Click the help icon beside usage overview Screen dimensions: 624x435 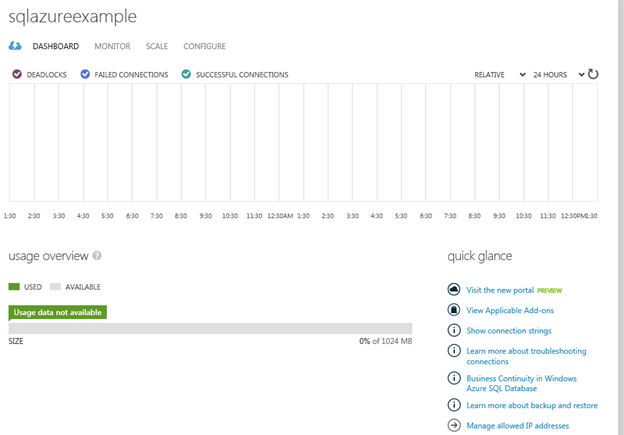pyautogui.click(x=97, y=256)
